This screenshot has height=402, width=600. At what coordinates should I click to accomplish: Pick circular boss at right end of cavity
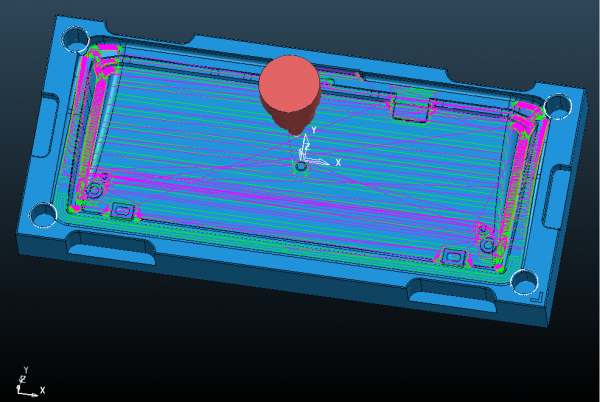click(x=488, y=244)
